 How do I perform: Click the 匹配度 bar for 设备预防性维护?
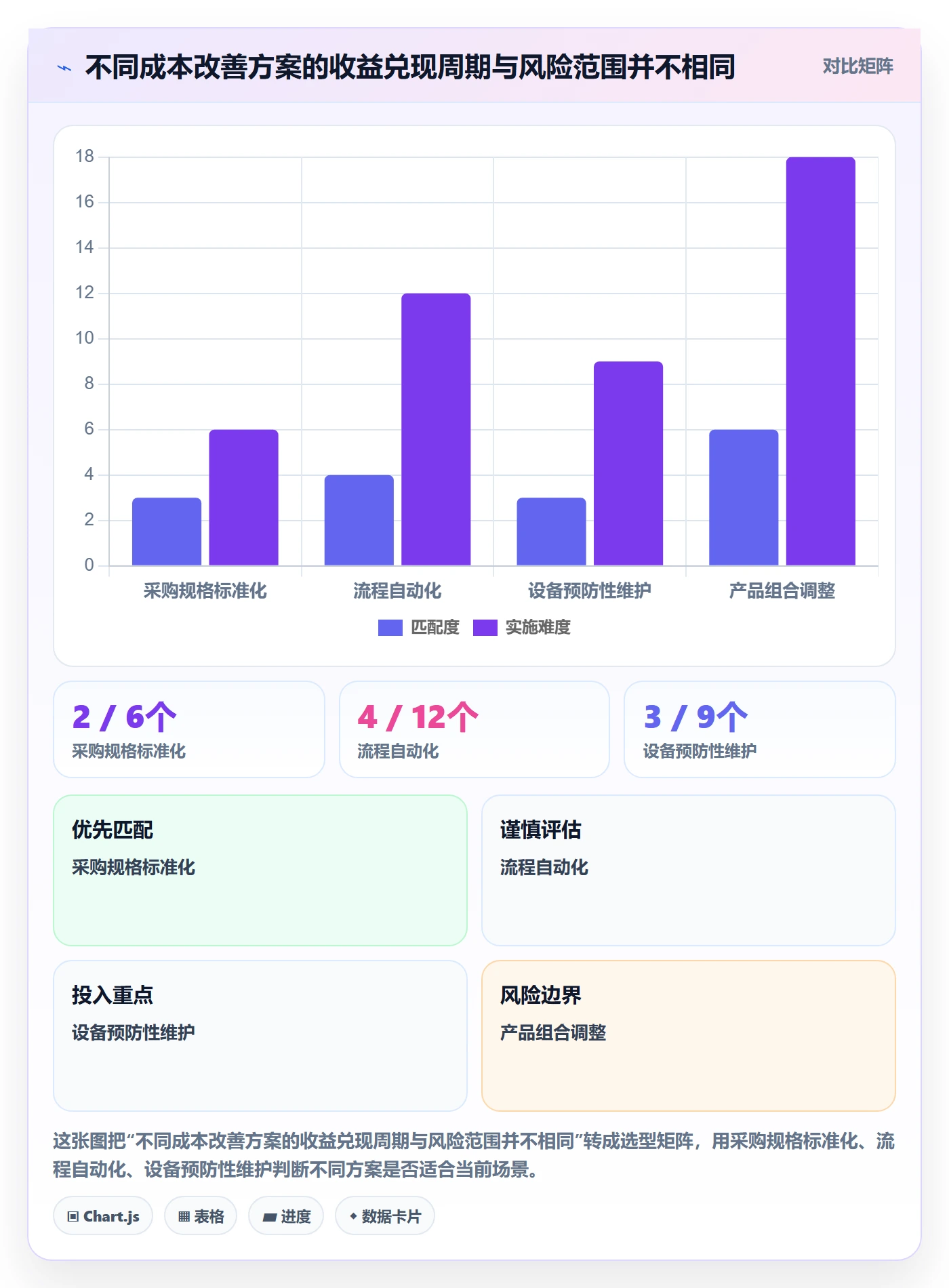click(x=551, y=531)
